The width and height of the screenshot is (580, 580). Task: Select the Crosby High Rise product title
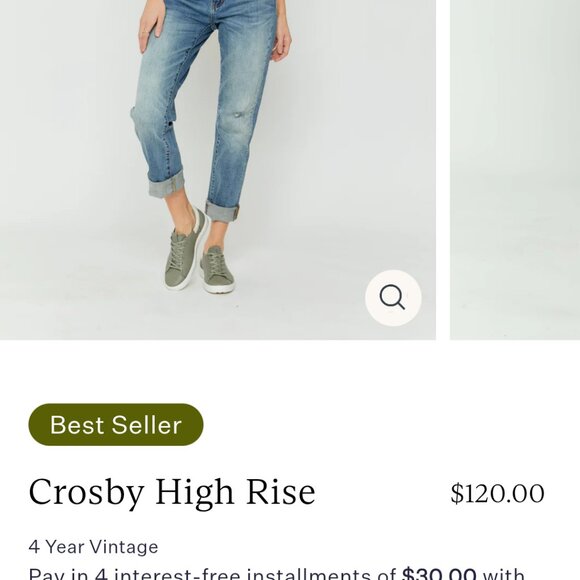point(172,492)
